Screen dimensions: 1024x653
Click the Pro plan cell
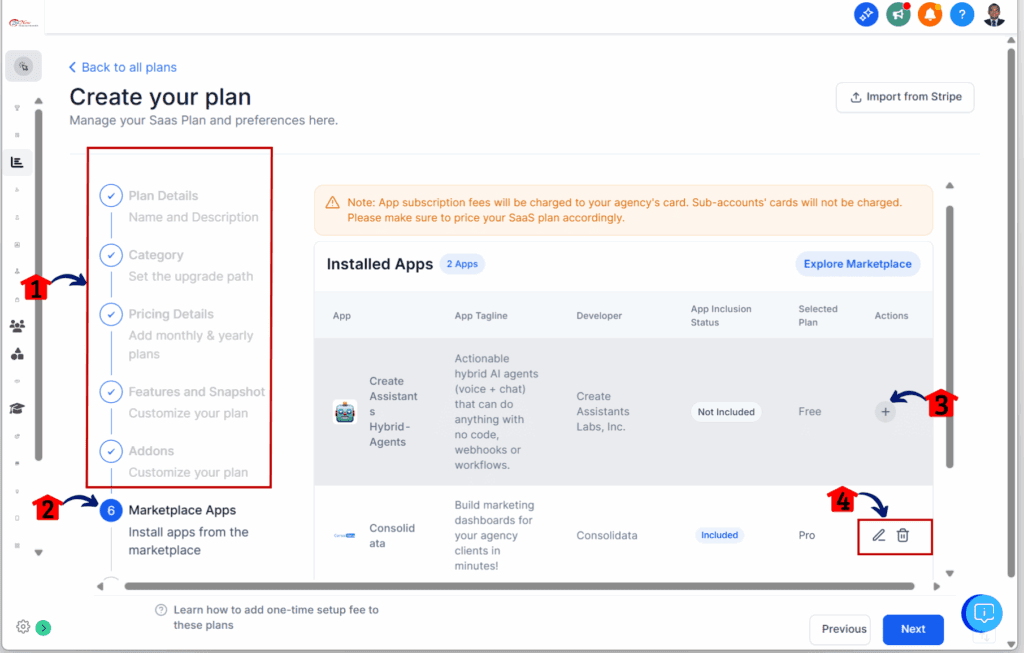click(807, 535)
